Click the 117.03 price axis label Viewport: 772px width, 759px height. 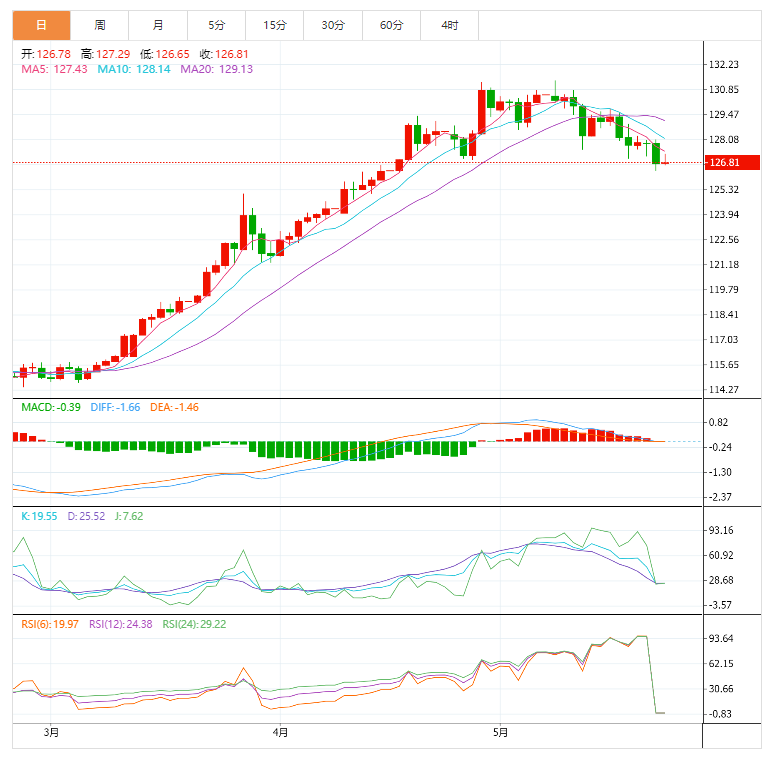pos(724,340)
